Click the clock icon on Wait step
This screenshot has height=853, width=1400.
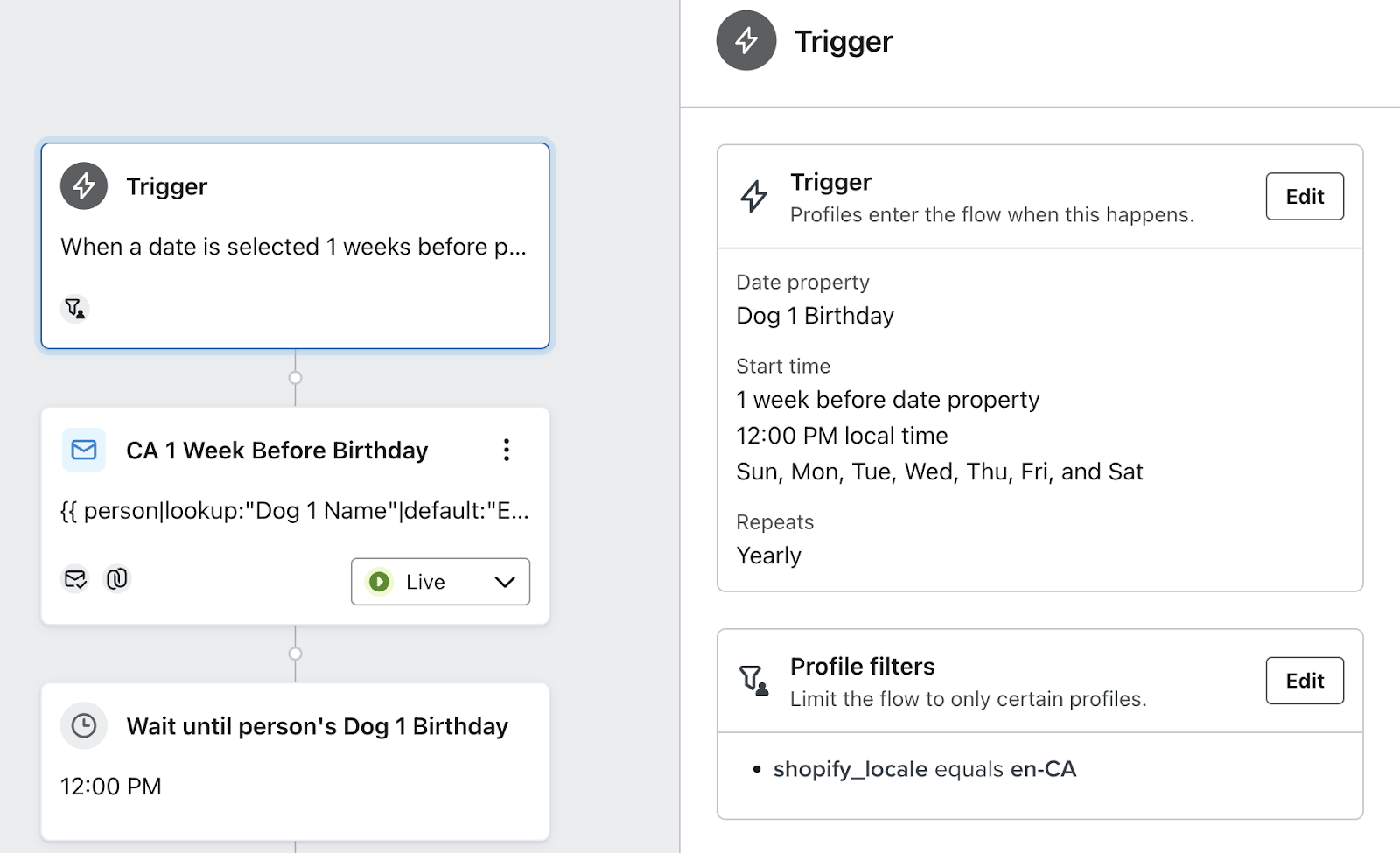click(x=84, y=726)
